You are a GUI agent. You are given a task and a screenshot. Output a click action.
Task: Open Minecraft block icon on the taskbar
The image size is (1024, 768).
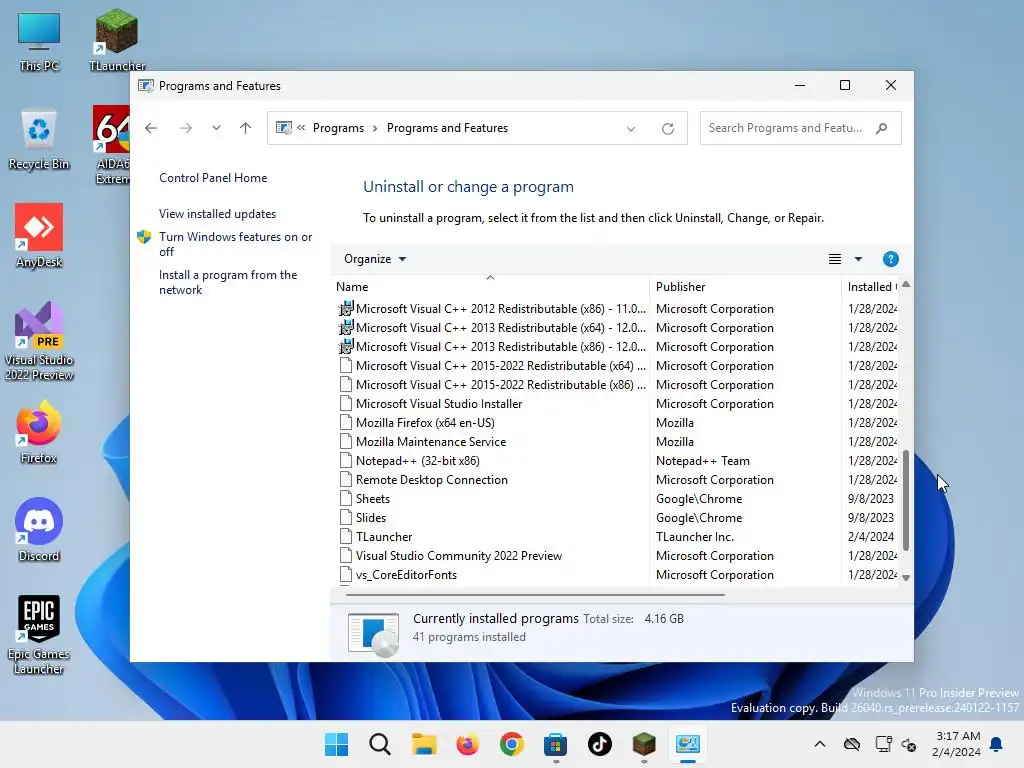(x=644, y=744)
